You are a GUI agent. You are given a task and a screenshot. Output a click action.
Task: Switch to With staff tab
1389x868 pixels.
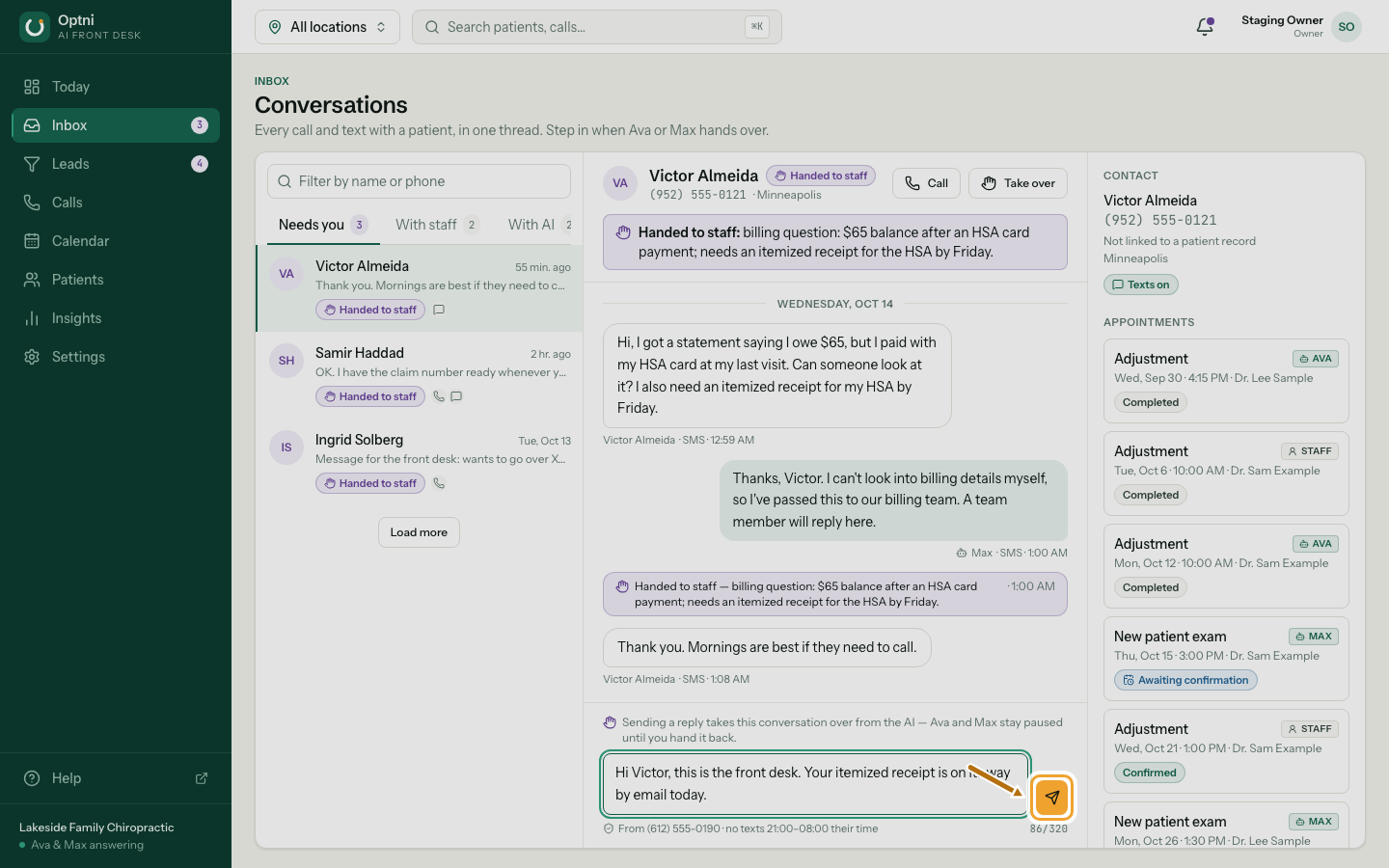(437, 225)
